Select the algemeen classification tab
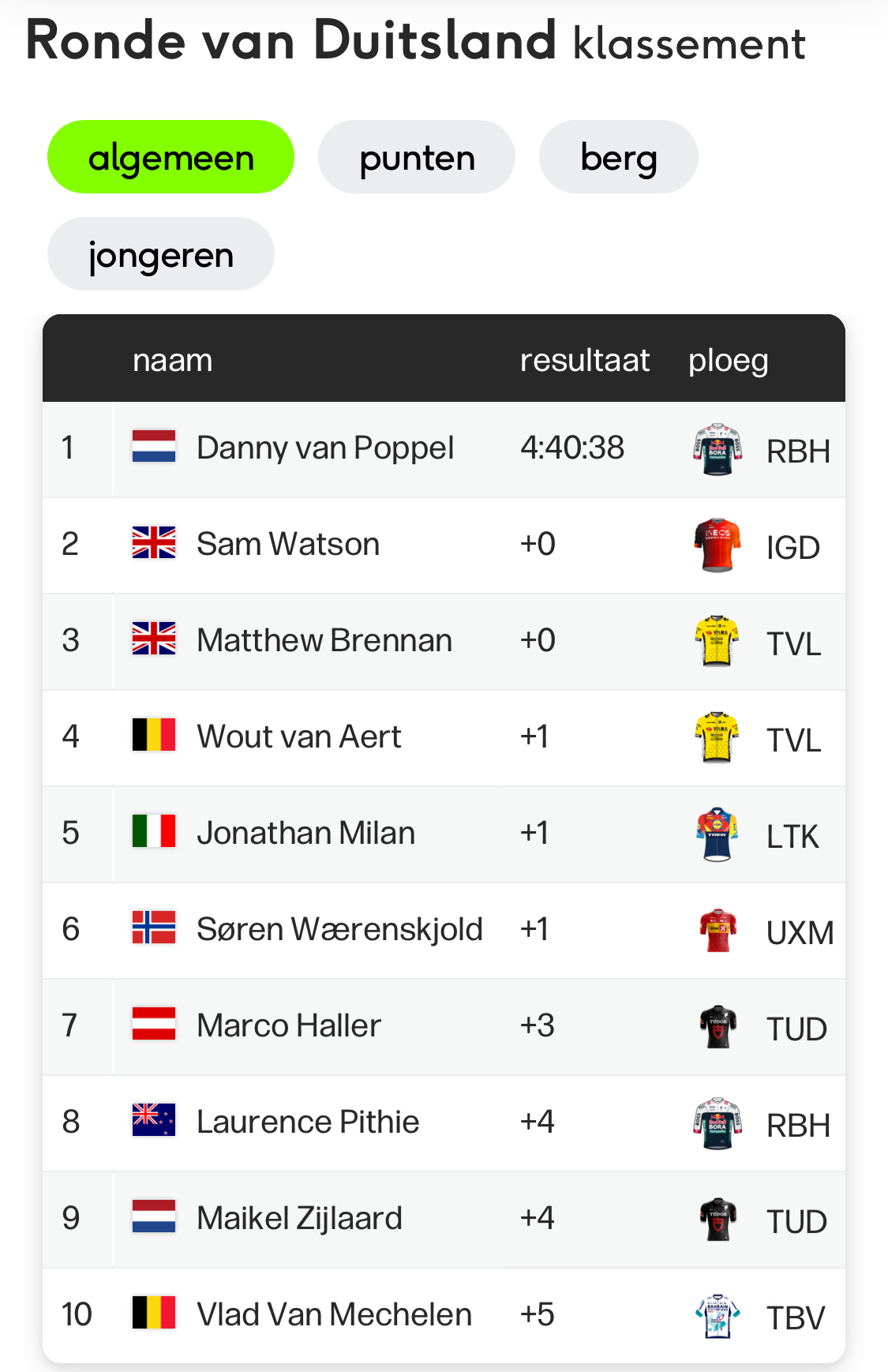Viewport: 888px width, 1372px height. point(170,157)
